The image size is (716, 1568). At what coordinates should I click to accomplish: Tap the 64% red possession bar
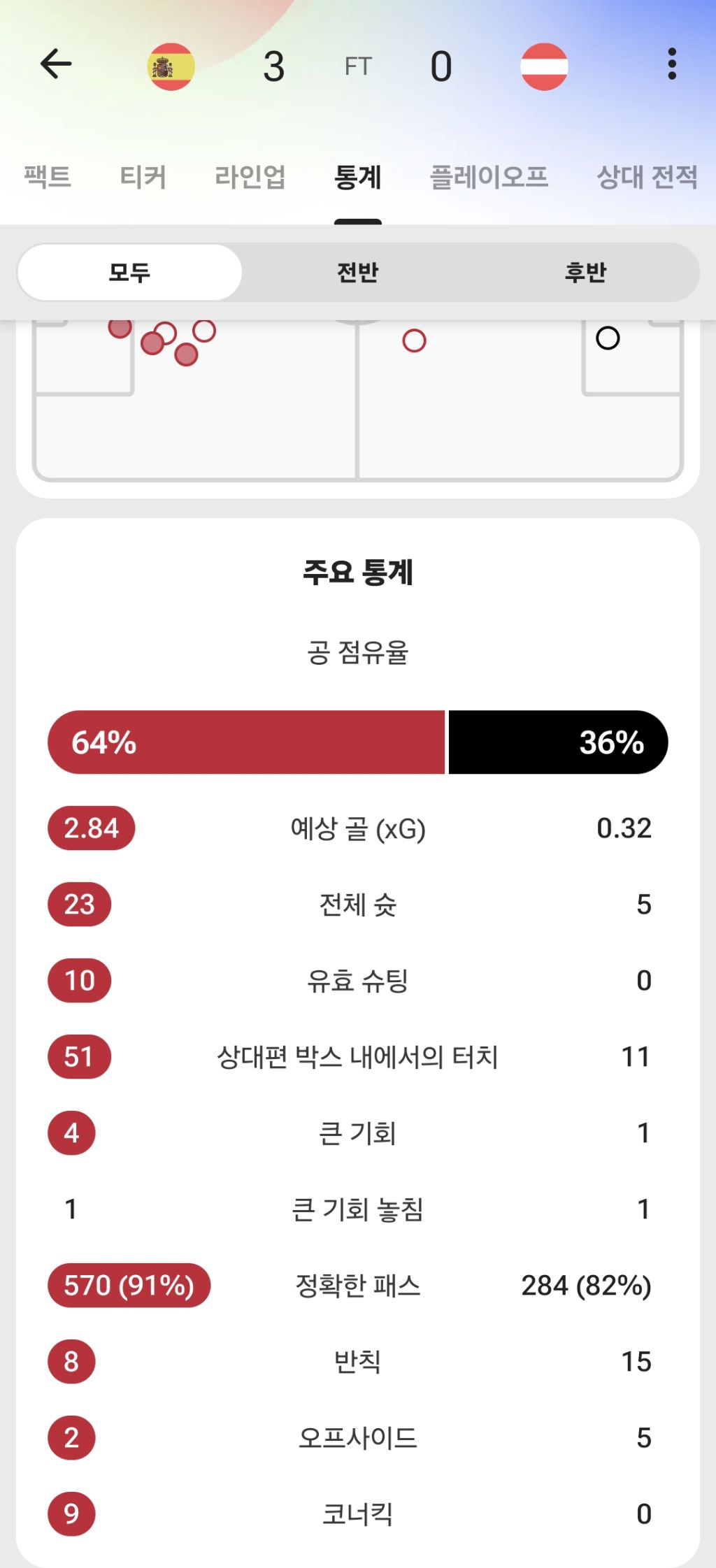(x=246, y=742)
